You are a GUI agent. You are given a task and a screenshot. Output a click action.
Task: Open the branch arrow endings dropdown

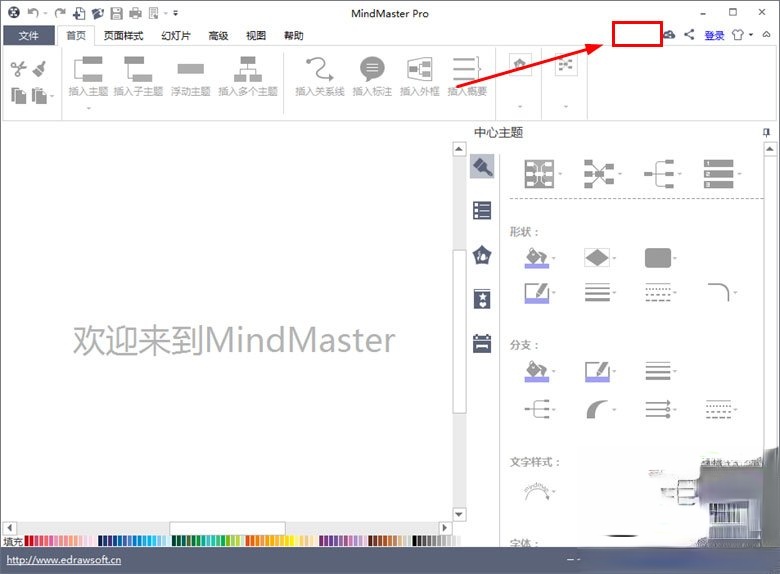660,409
